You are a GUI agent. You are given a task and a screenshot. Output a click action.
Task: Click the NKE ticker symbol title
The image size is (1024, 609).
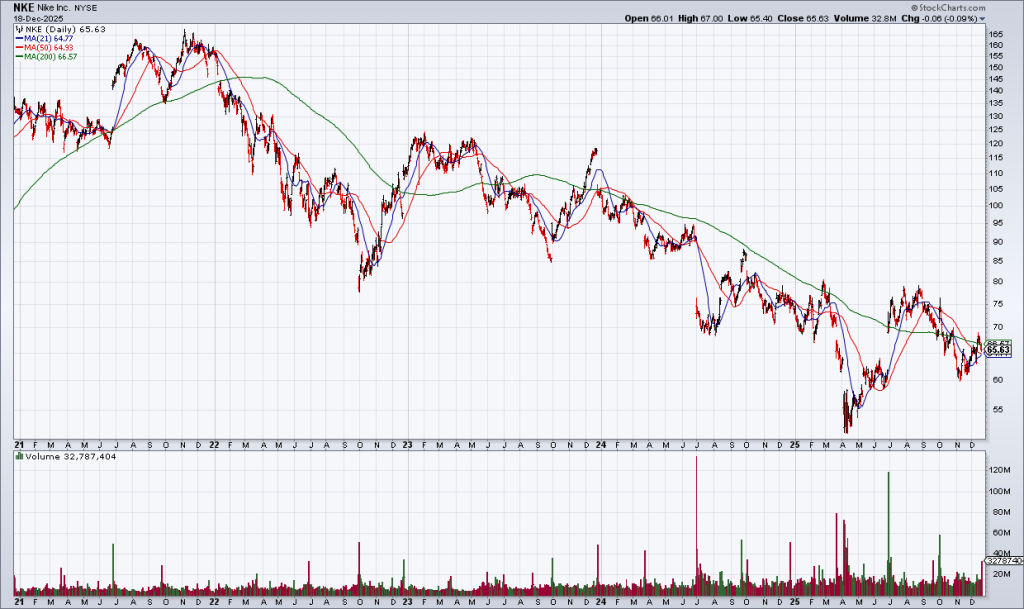pos(25,7)
